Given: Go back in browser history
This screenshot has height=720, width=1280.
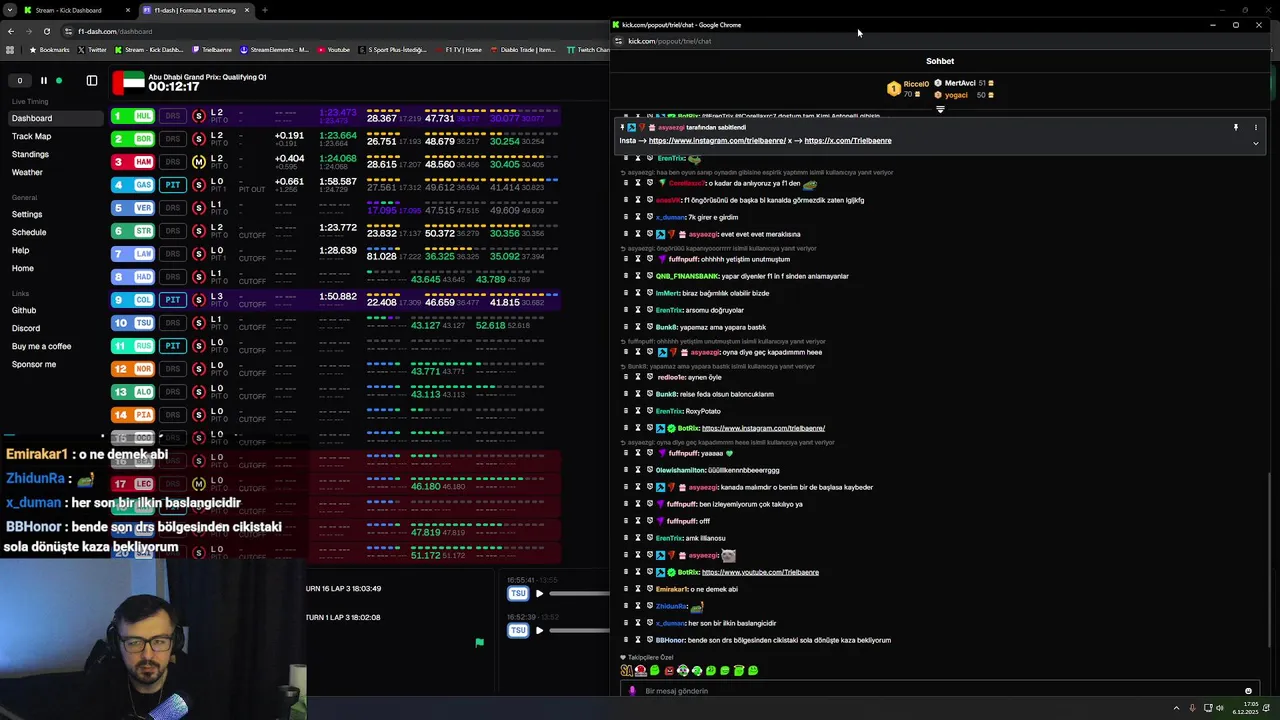Looking at the screenshot, I should click(10, 31).
